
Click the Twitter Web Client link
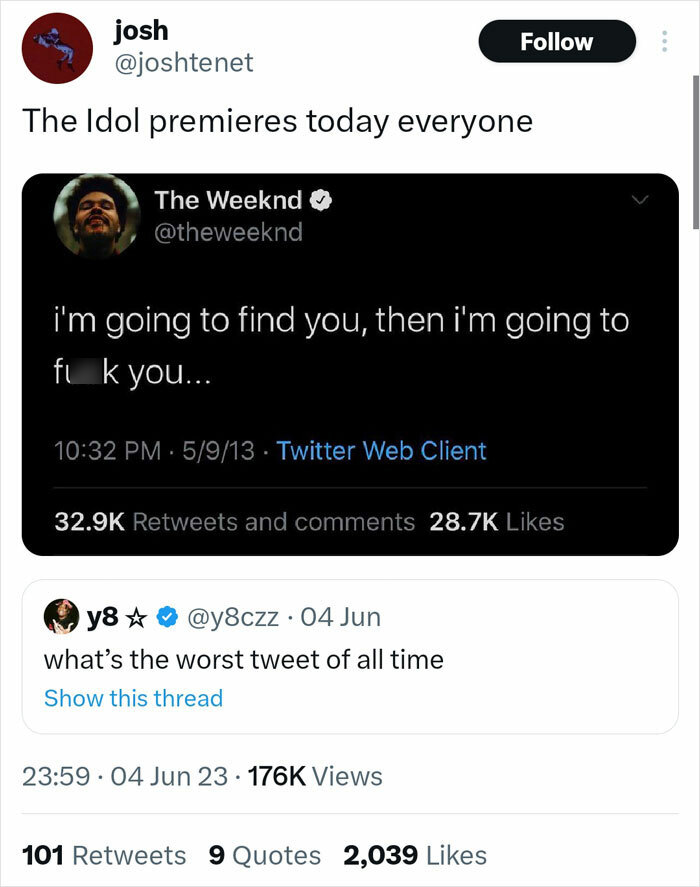[x=383, y=451]
